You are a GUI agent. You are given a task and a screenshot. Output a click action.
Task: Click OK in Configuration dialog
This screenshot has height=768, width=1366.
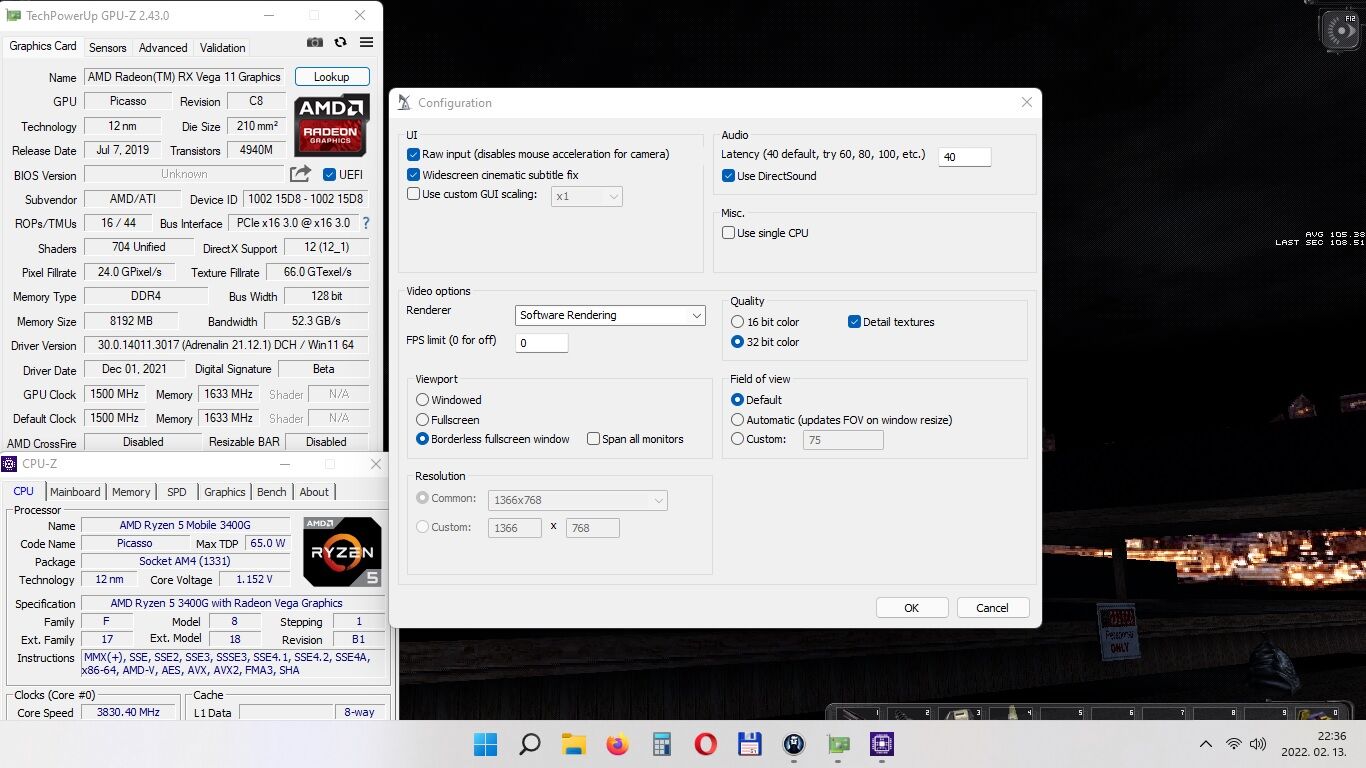pos(912,608)
